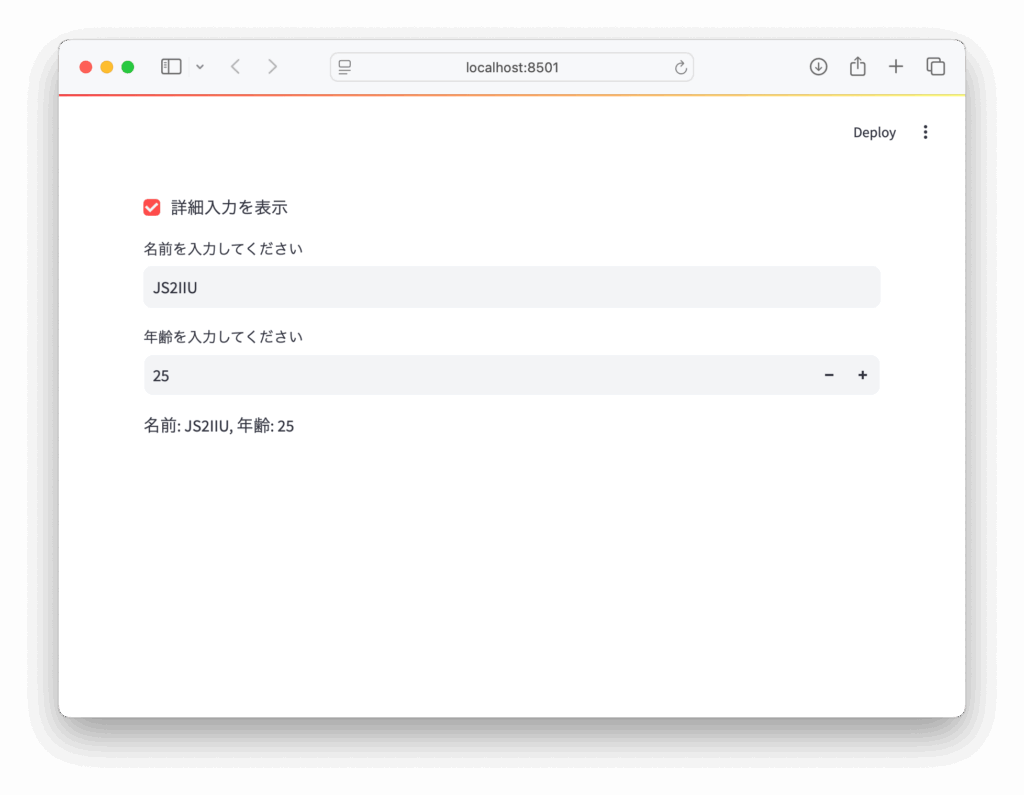Decrease the age with the minus button
The width and height of the screenshot is (1024, 795).
point(828,375)
